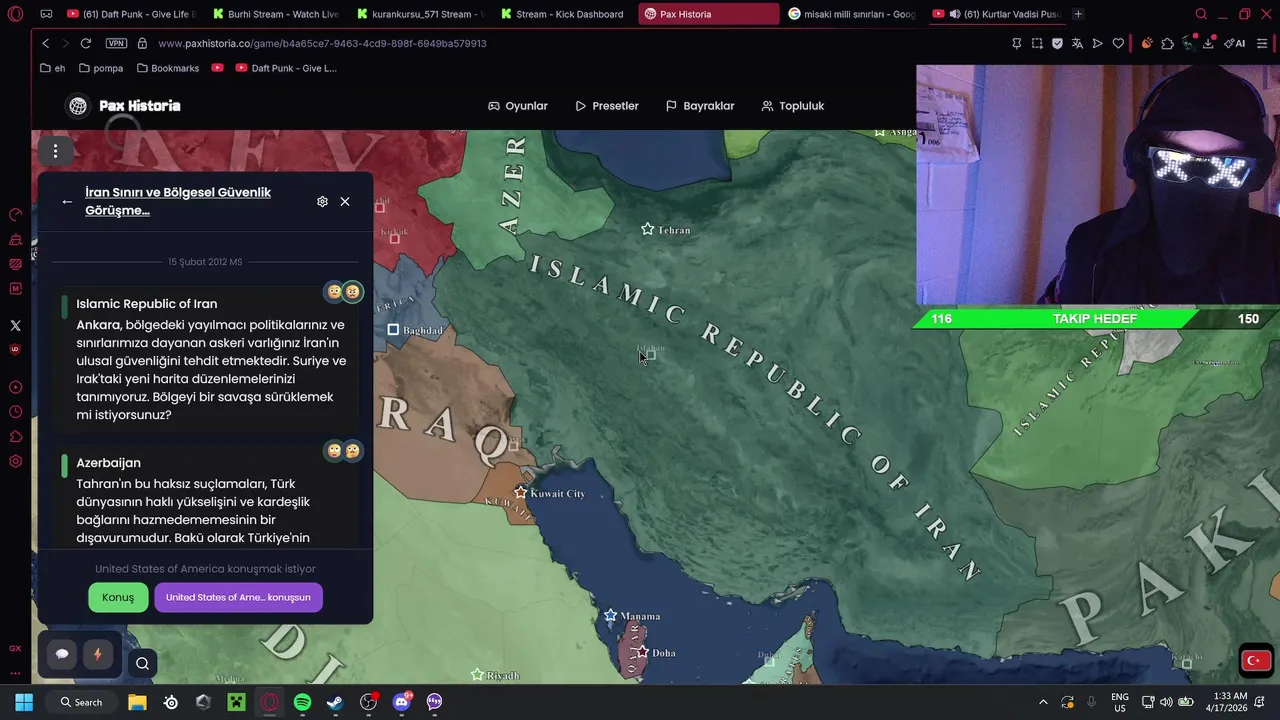1280x720 pixels.
Task: Open File Explorer from the taskbar
Action: [x=137, y=702]
